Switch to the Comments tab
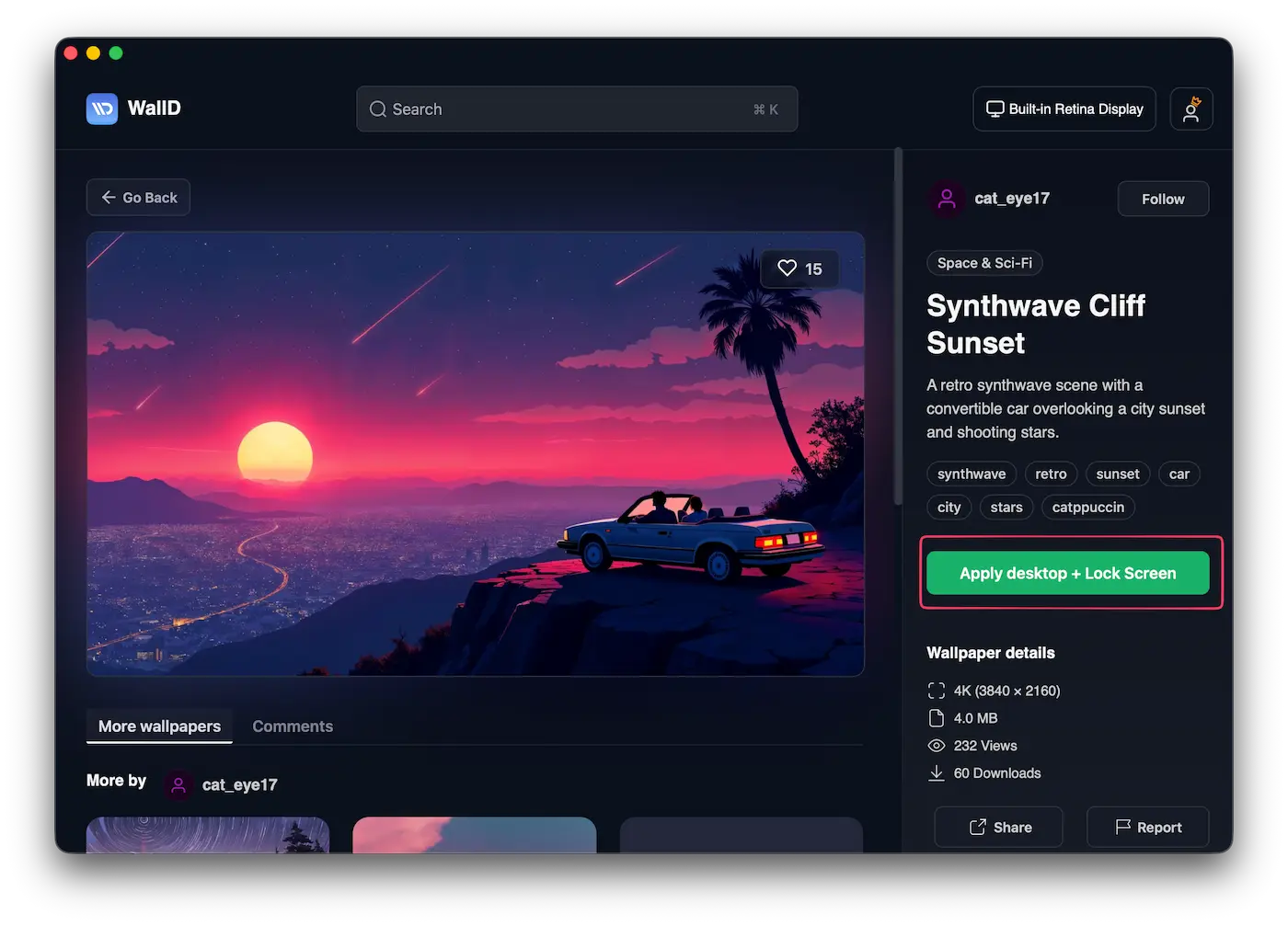Viewport: 1288px width, 926px height. [293, 726]
